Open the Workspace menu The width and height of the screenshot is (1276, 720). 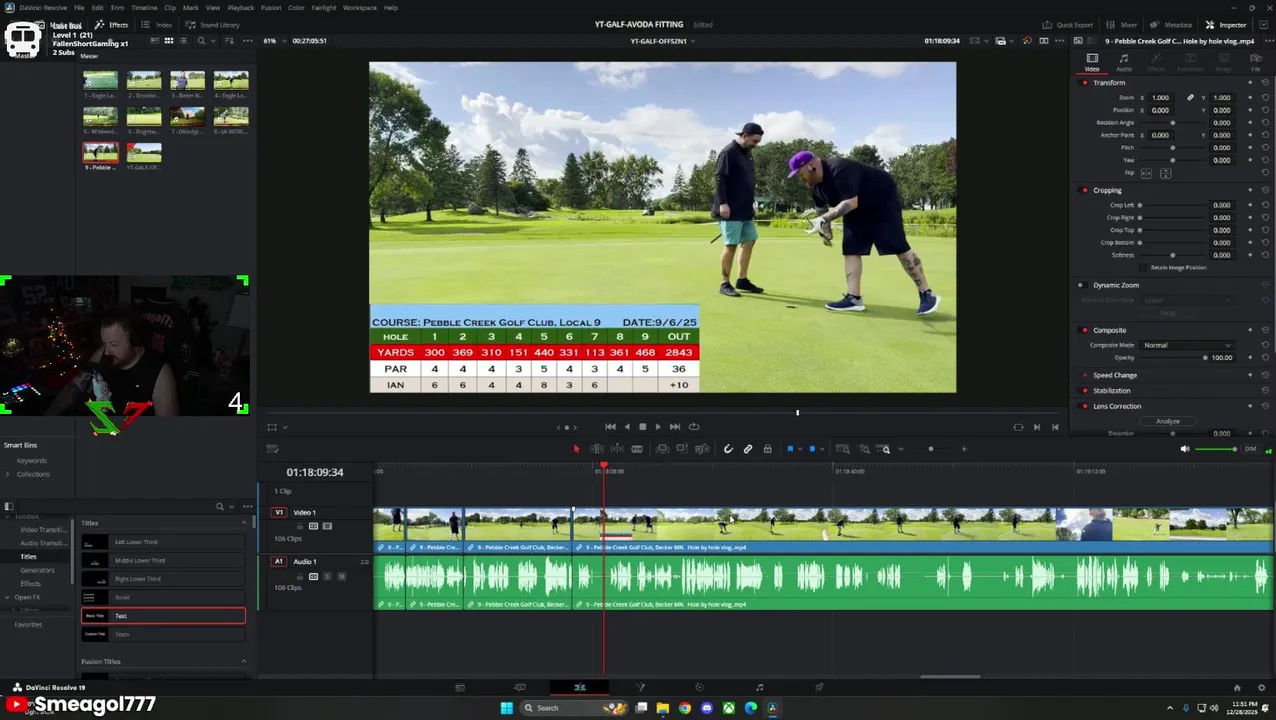coord(360,8)
